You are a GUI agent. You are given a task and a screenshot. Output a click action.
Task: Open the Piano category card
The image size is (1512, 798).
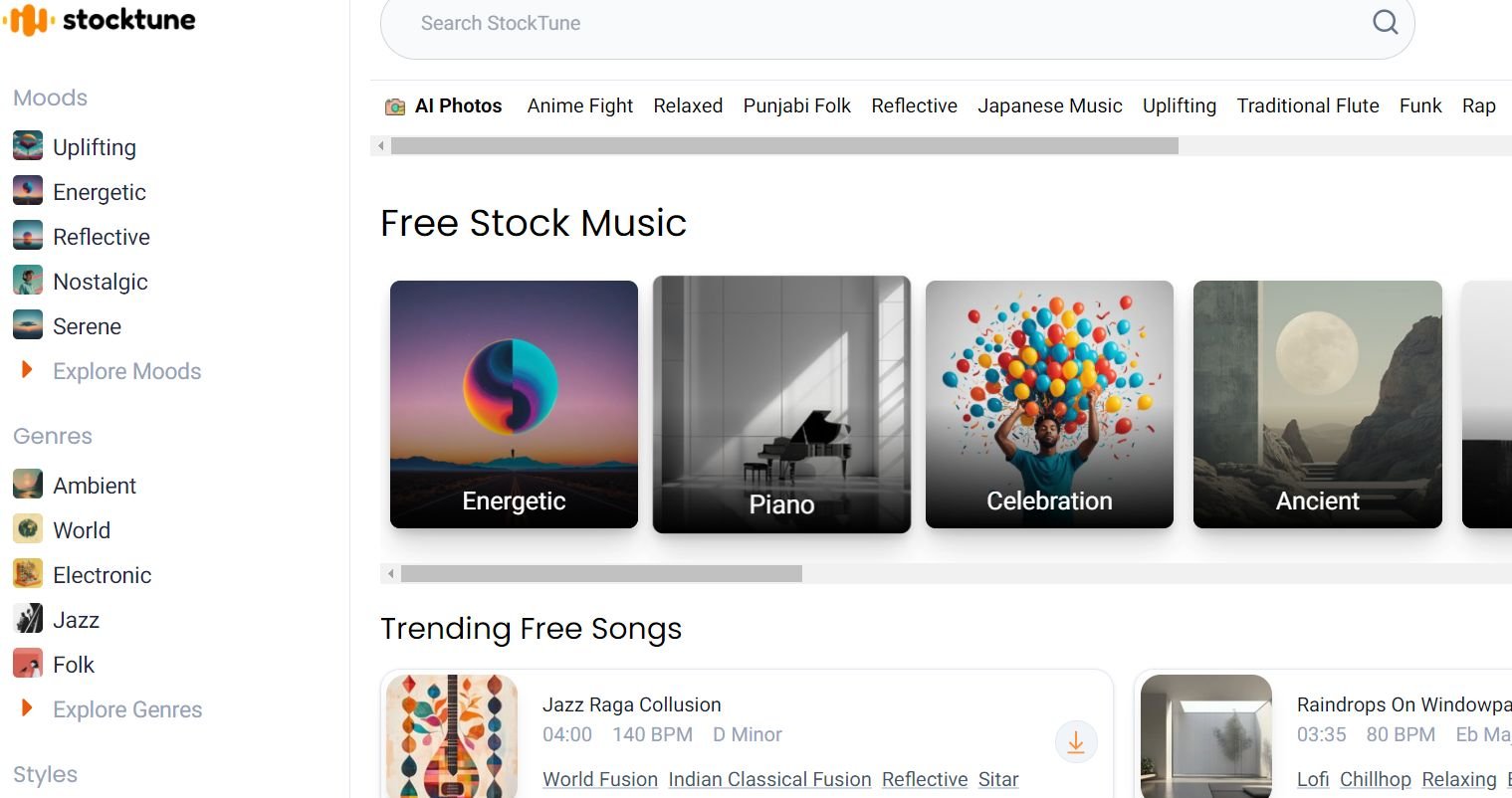[781, 404]
